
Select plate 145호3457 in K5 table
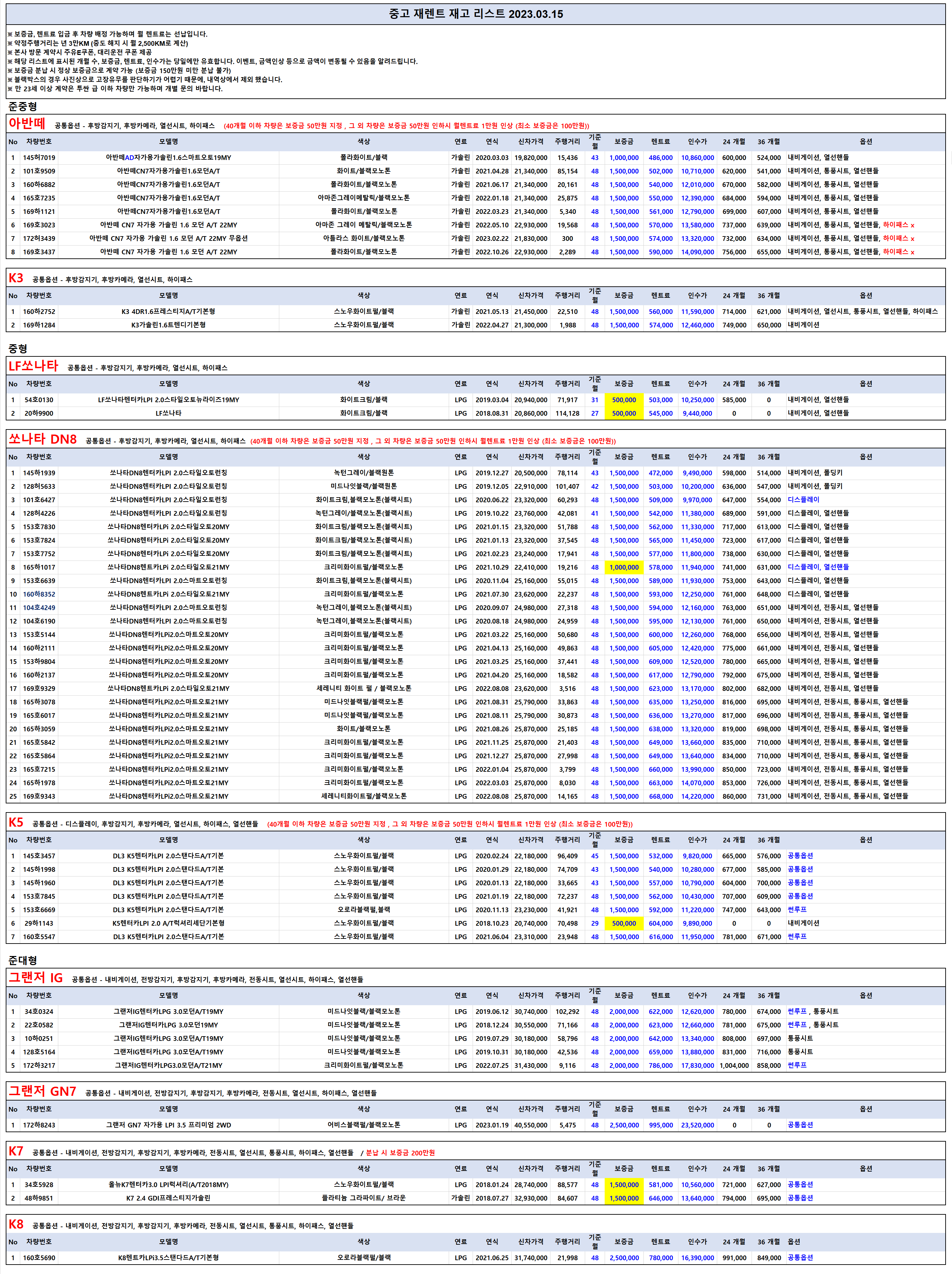click(x=39, y=856)
